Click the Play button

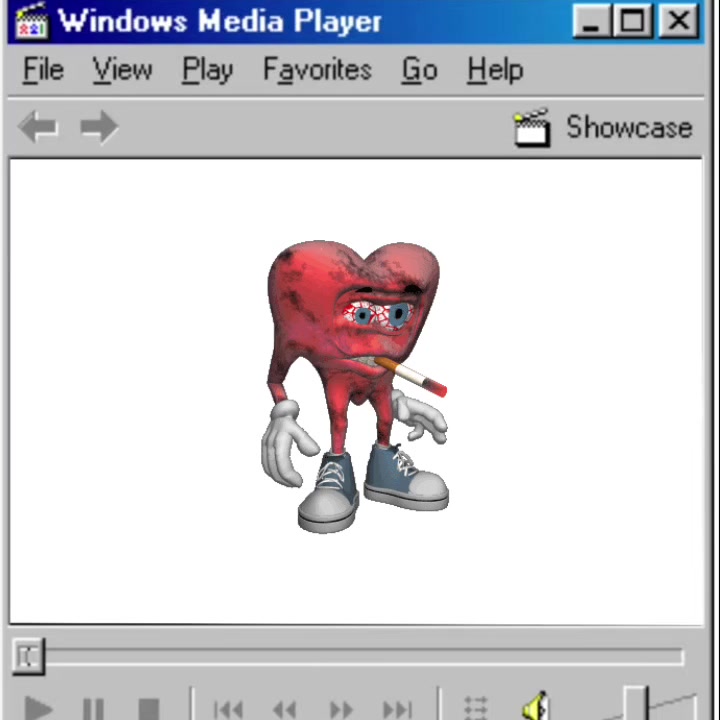38,708
